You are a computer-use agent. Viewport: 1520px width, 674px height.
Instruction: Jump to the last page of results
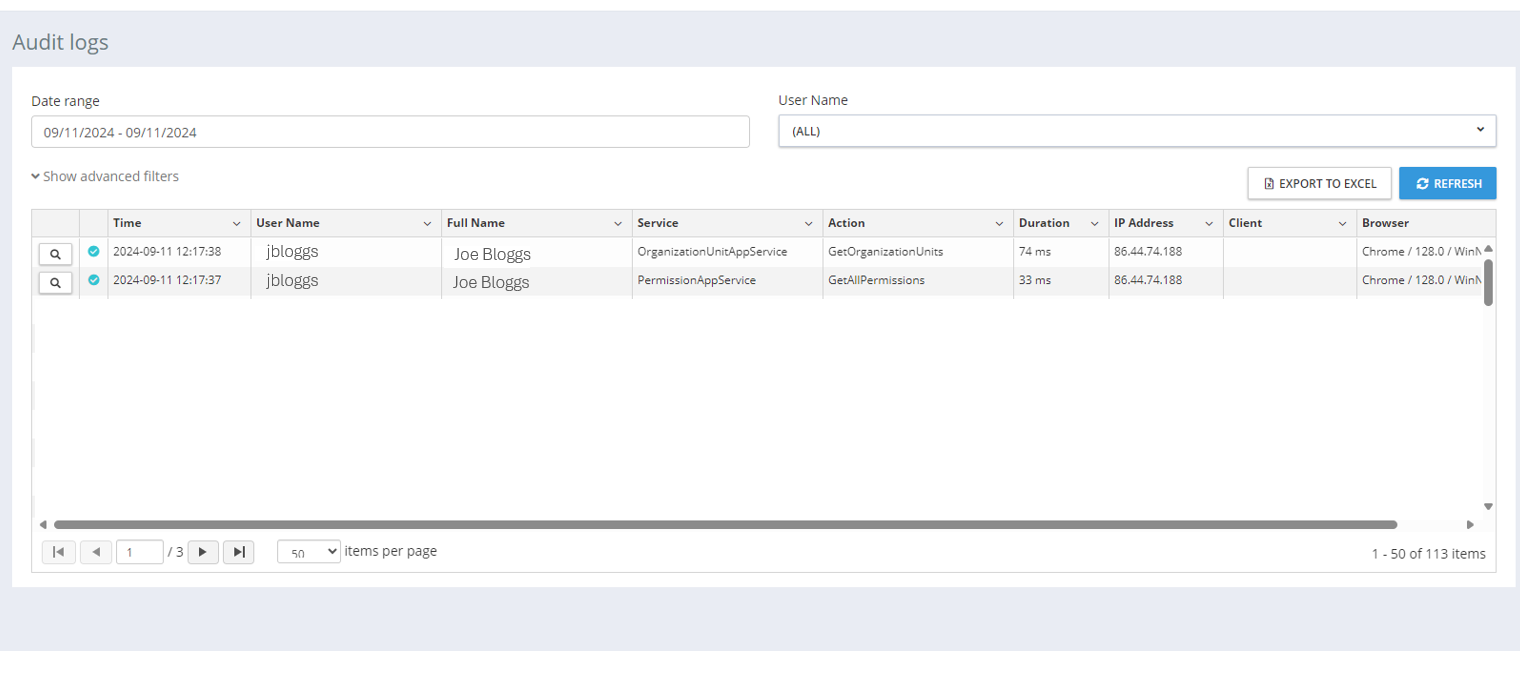click(x=239, y=552)
